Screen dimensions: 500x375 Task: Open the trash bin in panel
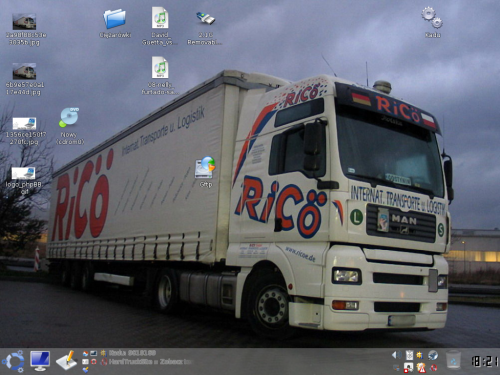[x=453, y=359]
